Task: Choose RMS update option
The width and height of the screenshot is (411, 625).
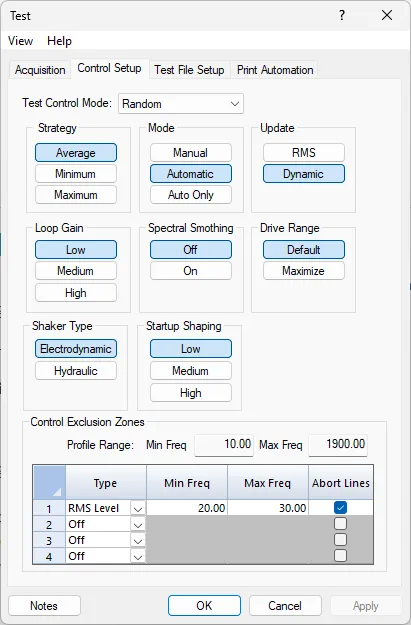Action: [x=304, y=153]
